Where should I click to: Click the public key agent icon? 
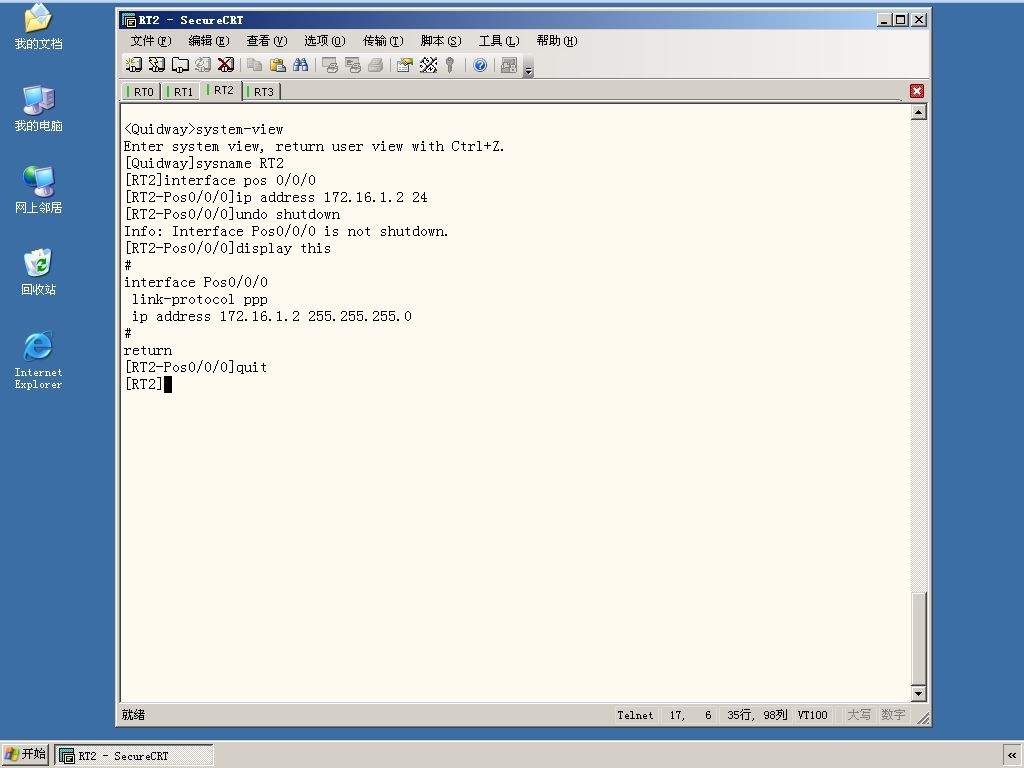click(450, 65)
